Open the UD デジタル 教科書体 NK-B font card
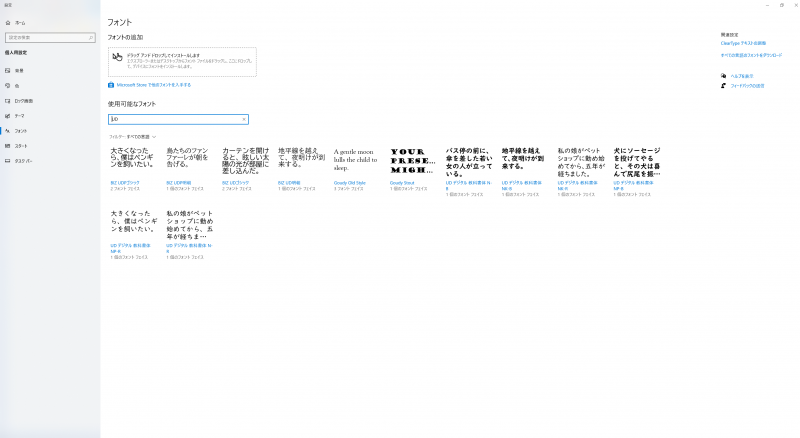The width and height of the screenshot is (800, 438). coord(524,172)
